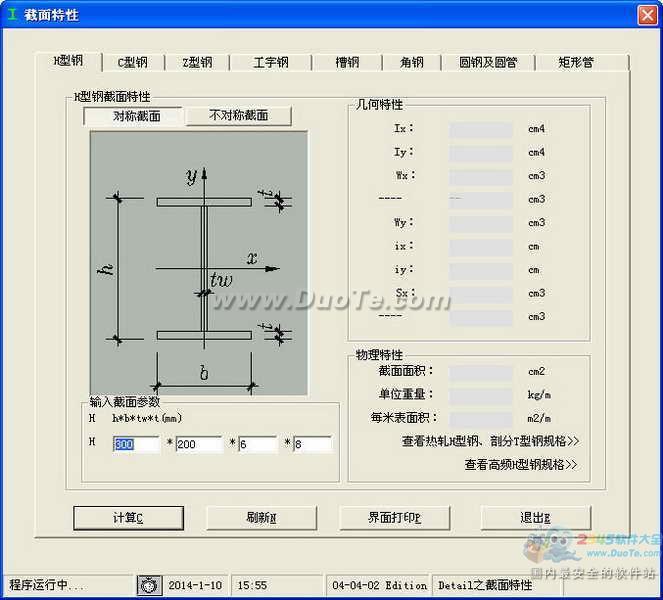
Task: Click the clock icon in status bar
Action: tap(149, 586)
